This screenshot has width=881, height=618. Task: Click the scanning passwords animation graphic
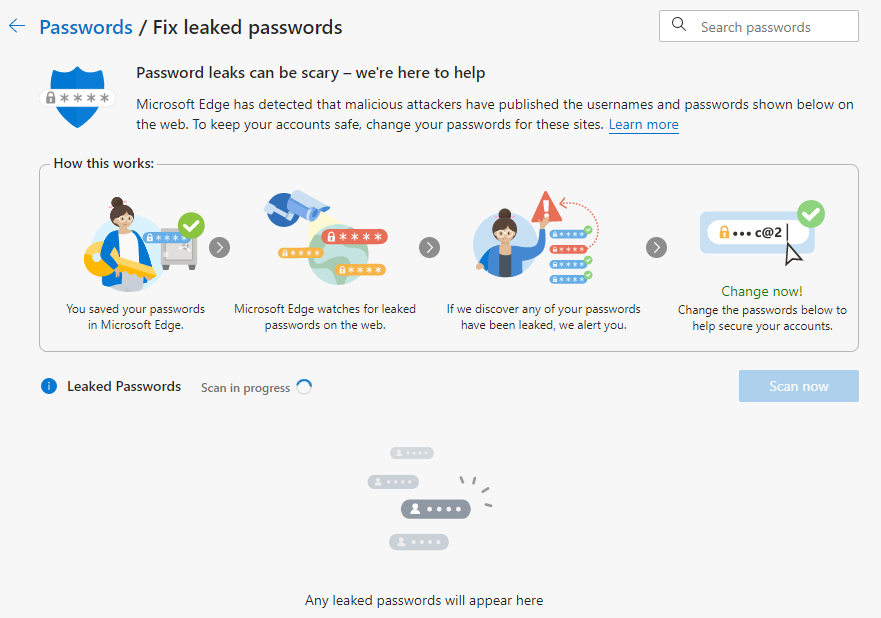click(x=430, y=498)
